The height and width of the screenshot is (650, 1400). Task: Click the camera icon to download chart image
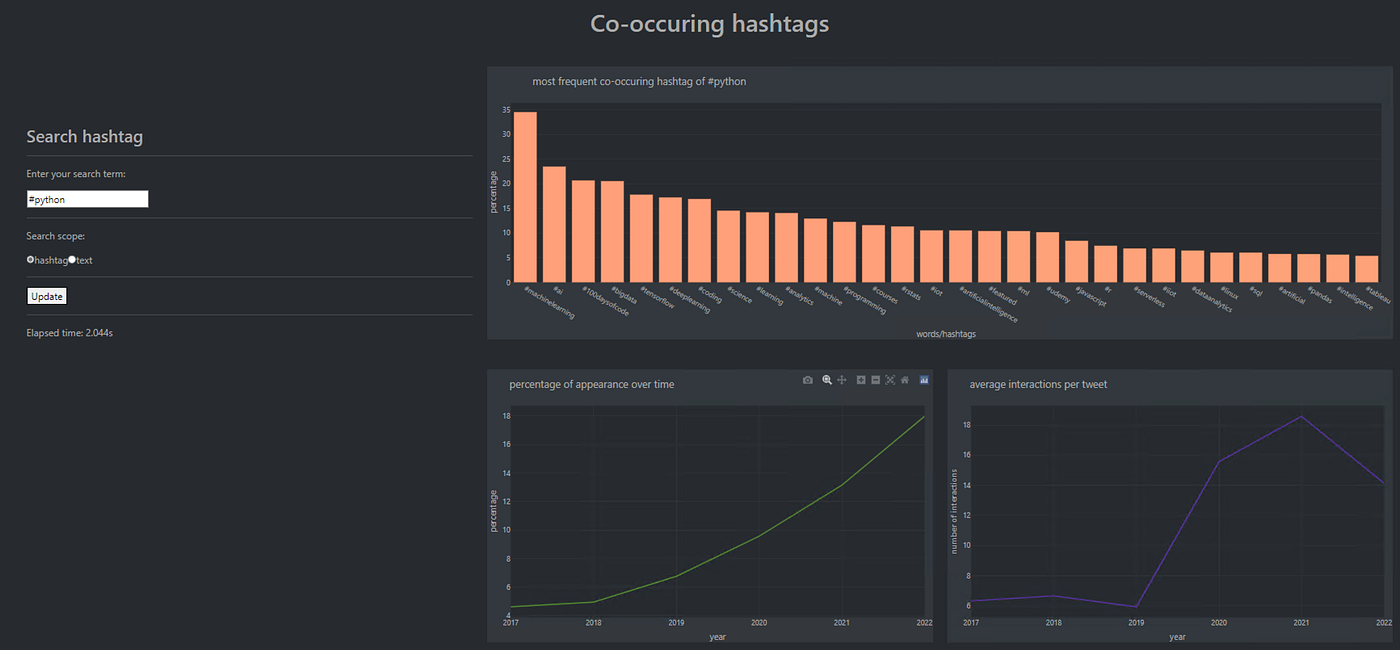click(x=807, y=380)
